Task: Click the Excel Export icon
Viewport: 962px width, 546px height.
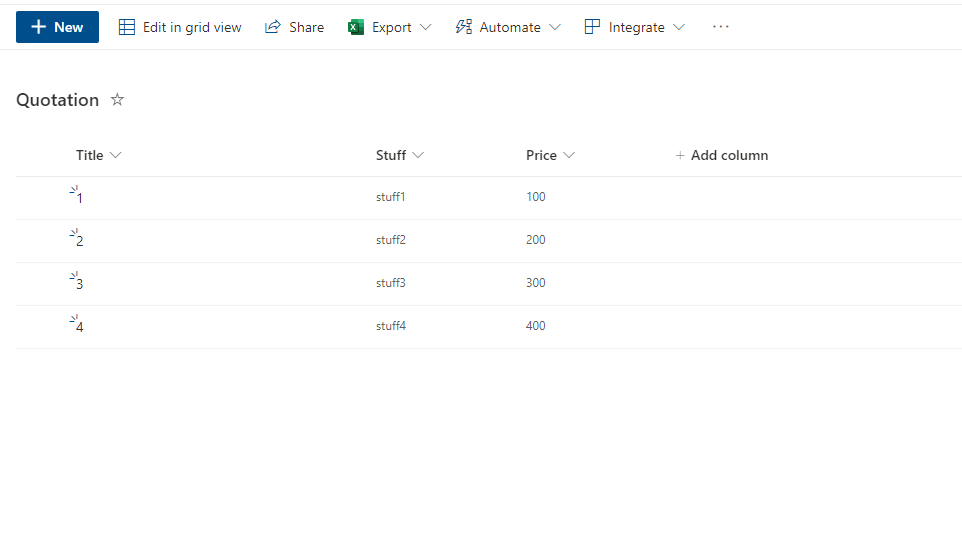Action: (356, 27)
